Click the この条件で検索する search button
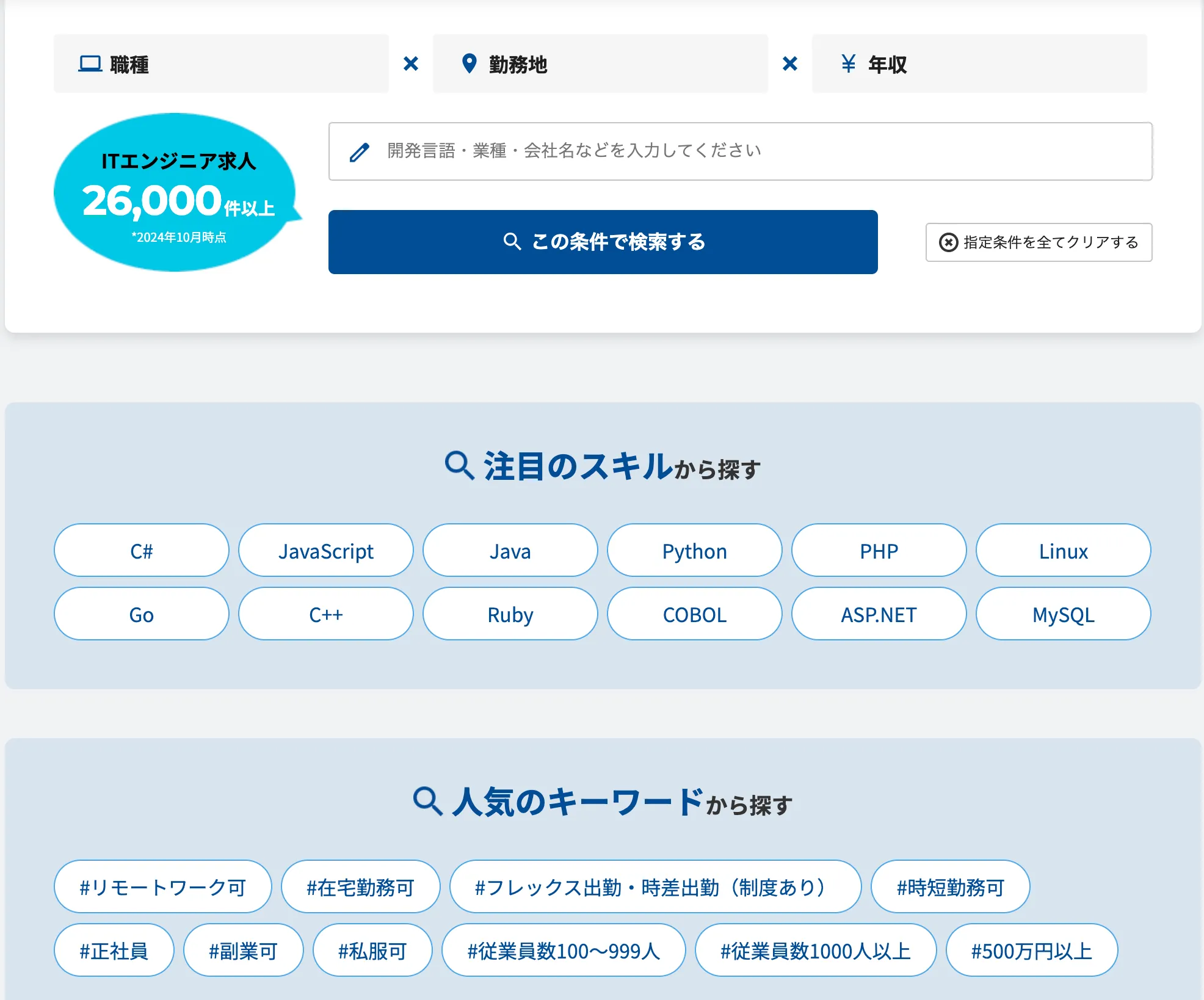This screenshot has width=1204, height=1000. click(x=603, y=242)
